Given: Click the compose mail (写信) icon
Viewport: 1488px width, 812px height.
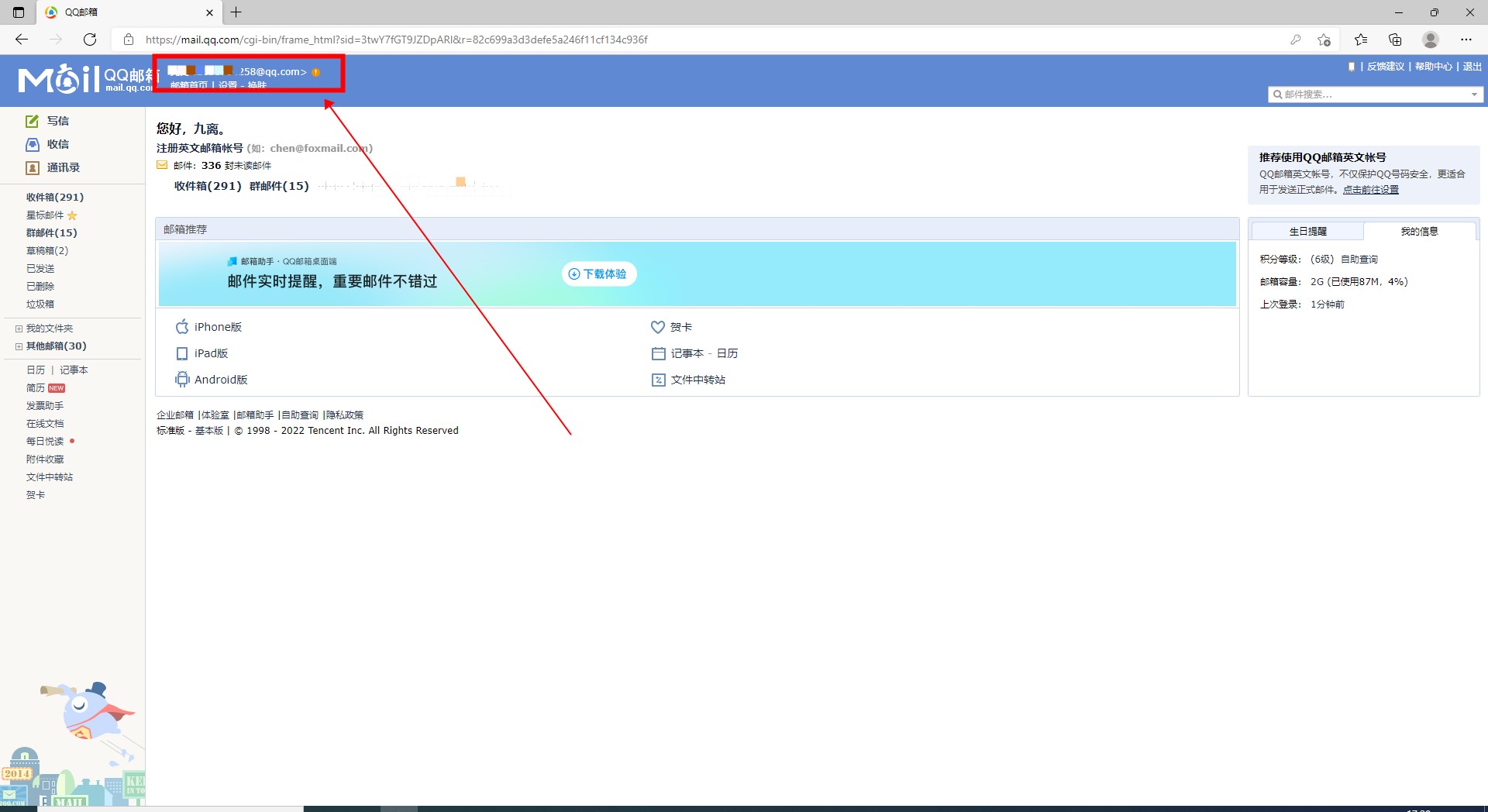Looking at the screenshot, I should point(32,121).
